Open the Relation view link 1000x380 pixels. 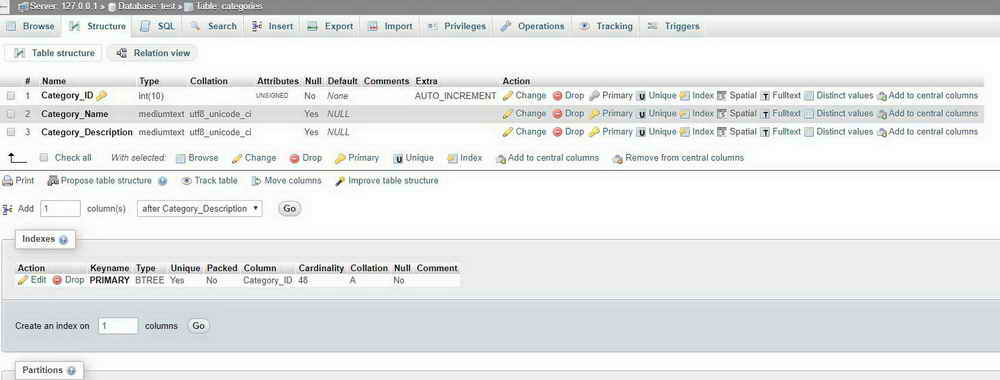[x=154, y=53]
